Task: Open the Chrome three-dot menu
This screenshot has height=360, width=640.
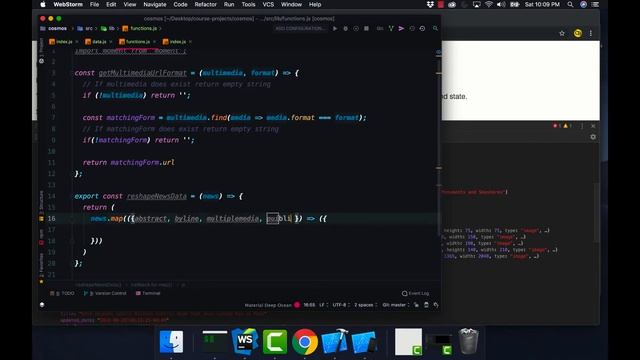Action: coord(591,33)
